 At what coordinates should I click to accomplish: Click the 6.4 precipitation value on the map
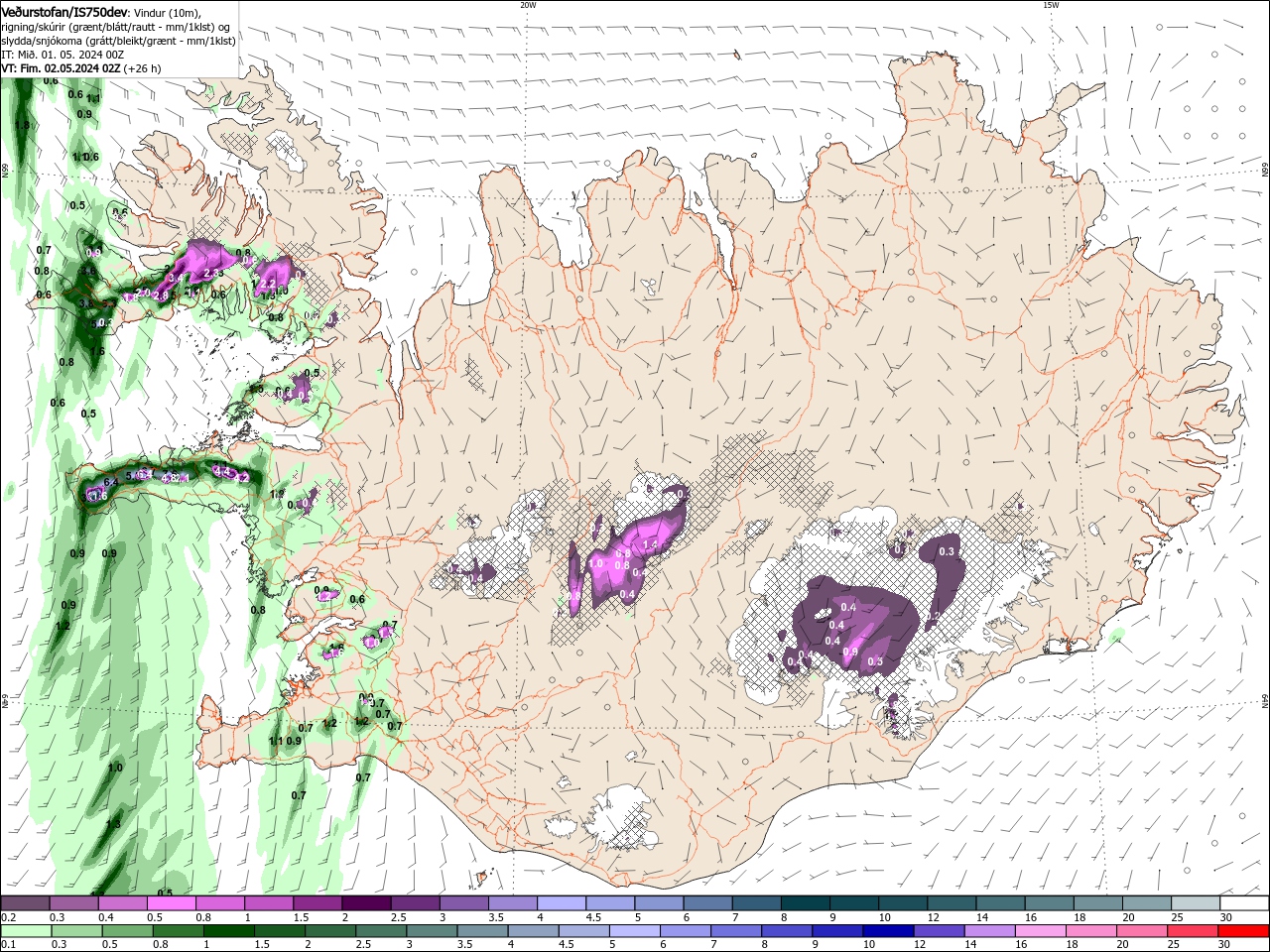click(x=111, y=482)
